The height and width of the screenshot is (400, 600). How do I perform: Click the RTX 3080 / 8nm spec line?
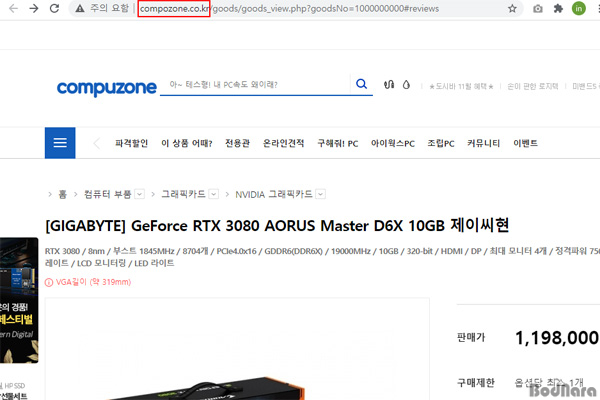click(322, 251)
